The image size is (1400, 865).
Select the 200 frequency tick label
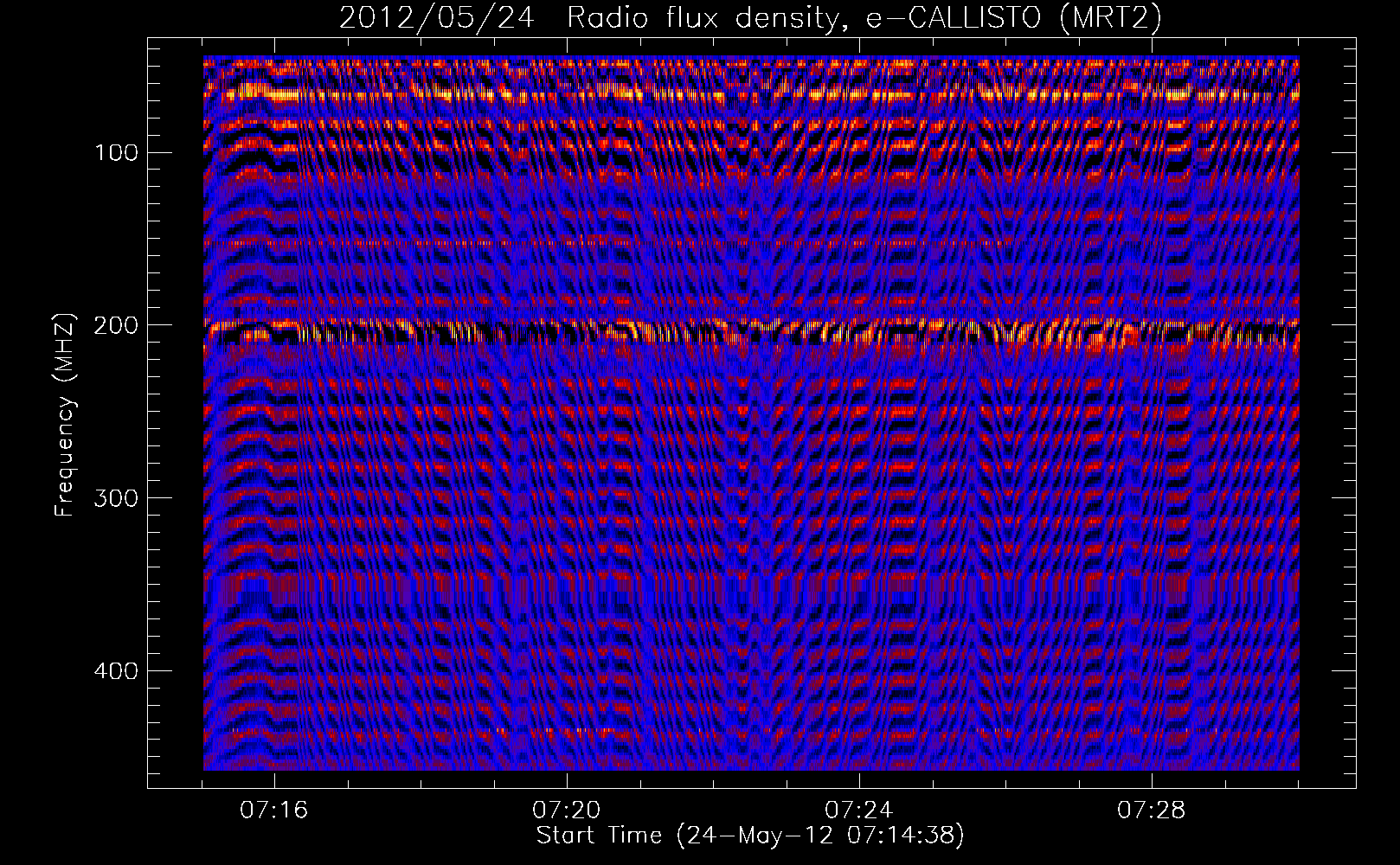coord(116,326)
